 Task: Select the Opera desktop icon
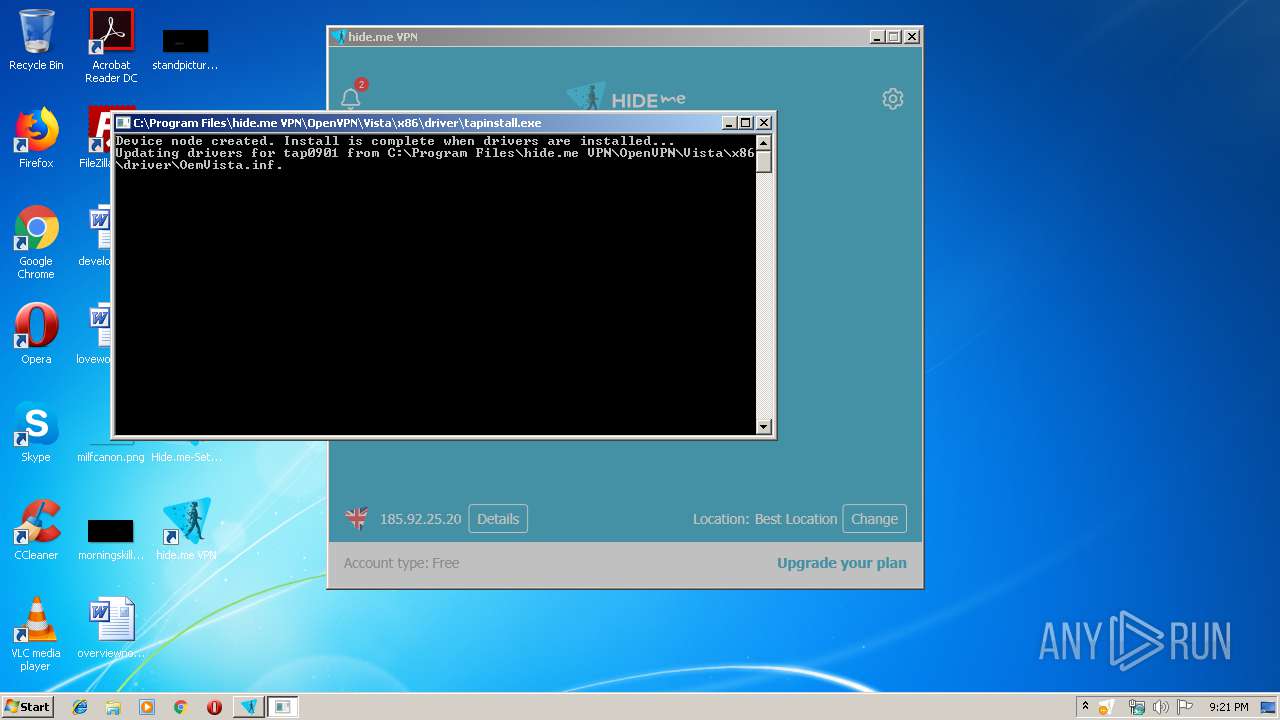point(36,334)
